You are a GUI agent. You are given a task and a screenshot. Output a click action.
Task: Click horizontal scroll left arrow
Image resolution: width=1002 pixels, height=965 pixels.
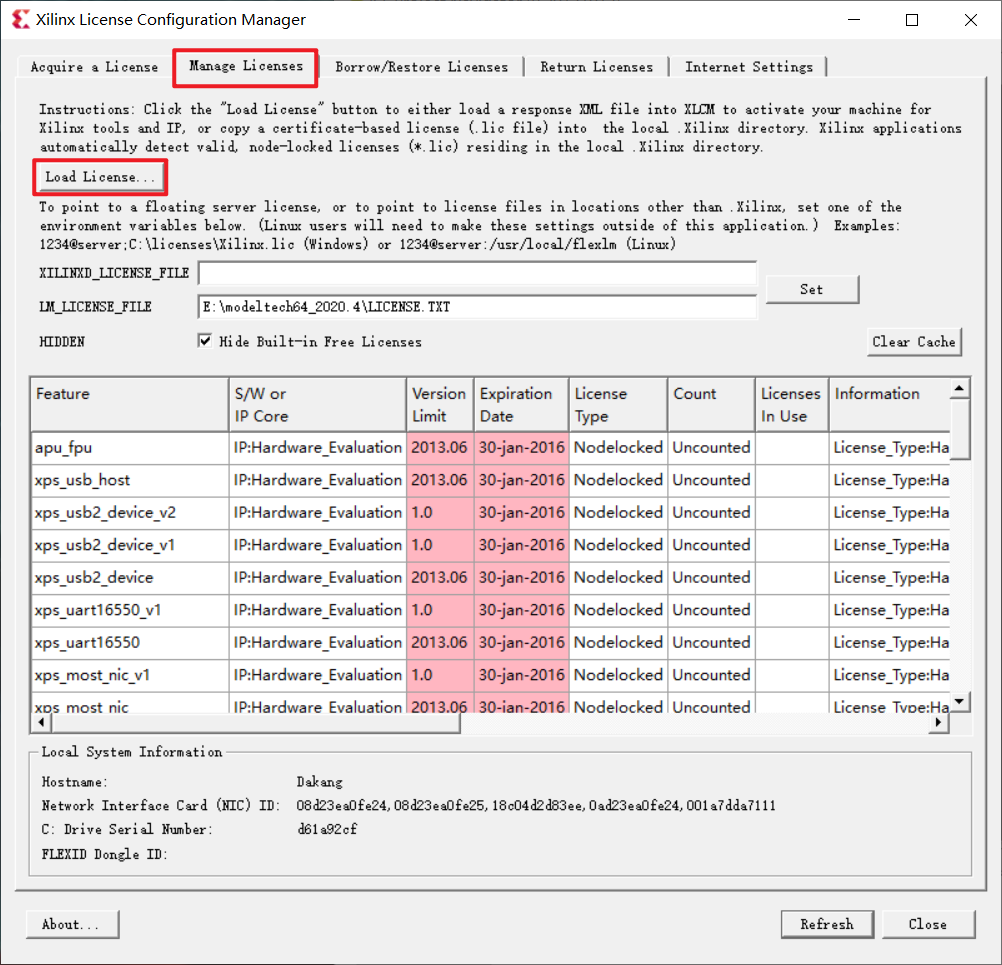42,723
